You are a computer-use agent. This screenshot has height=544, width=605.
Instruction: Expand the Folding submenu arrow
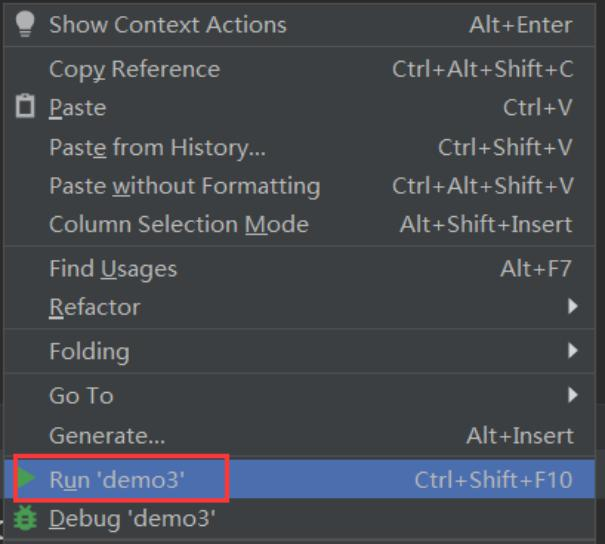(573, 351)
